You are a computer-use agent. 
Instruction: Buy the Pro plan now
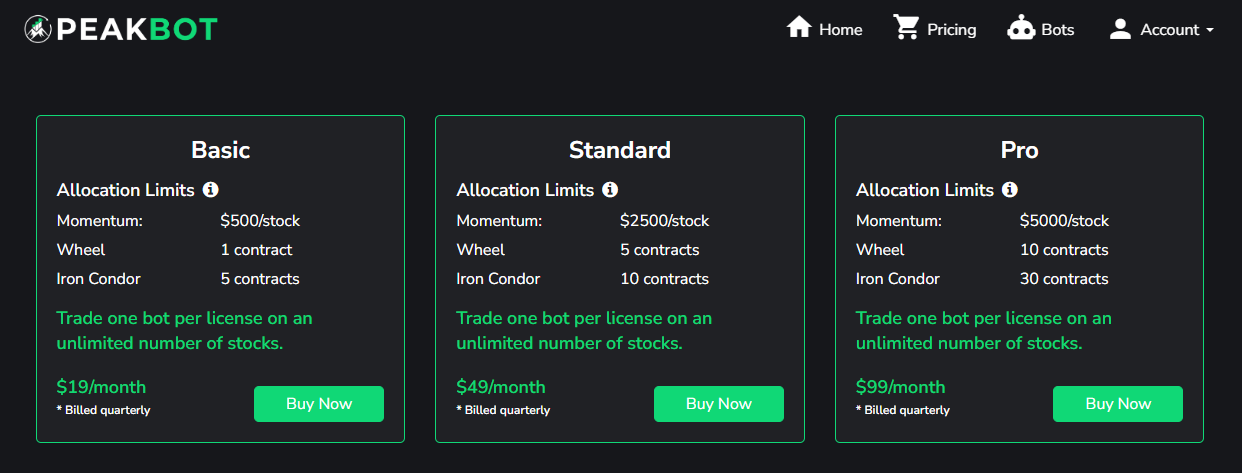(1118, 404)
